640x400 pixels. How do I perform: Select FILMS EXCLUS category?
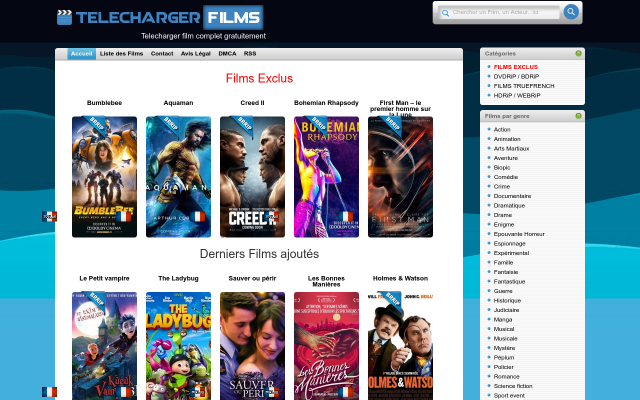click(516, 67)
